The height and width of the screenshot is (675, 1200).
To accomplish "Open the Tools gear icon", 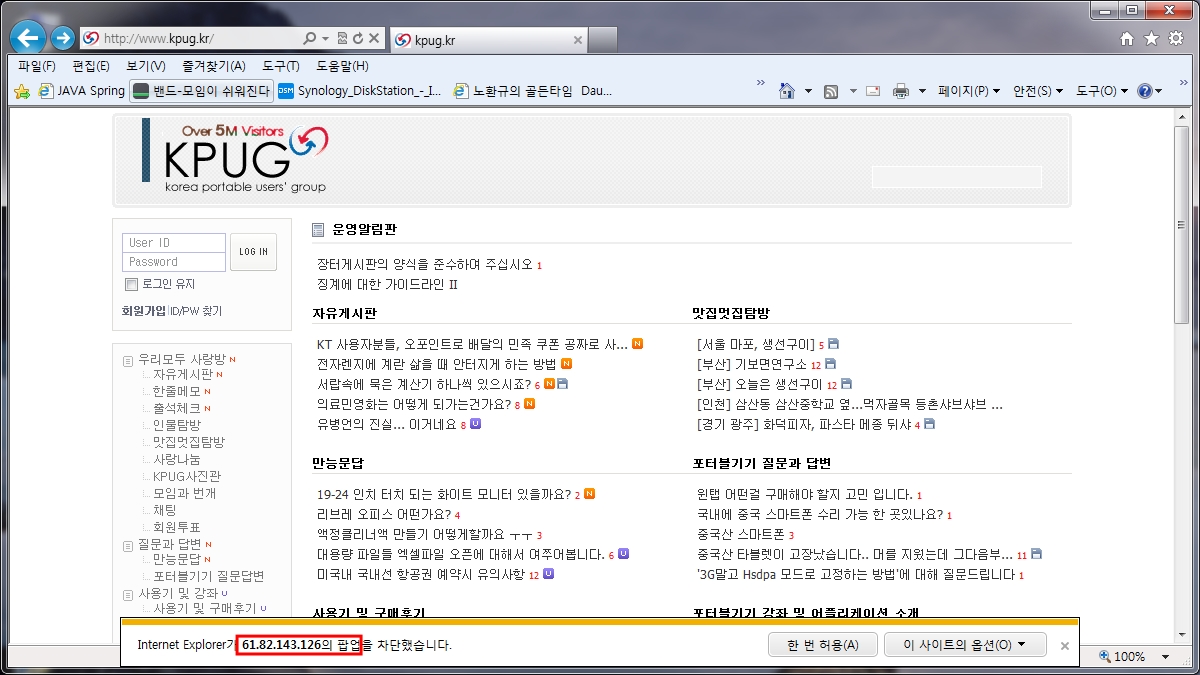I will (1174, 38).
